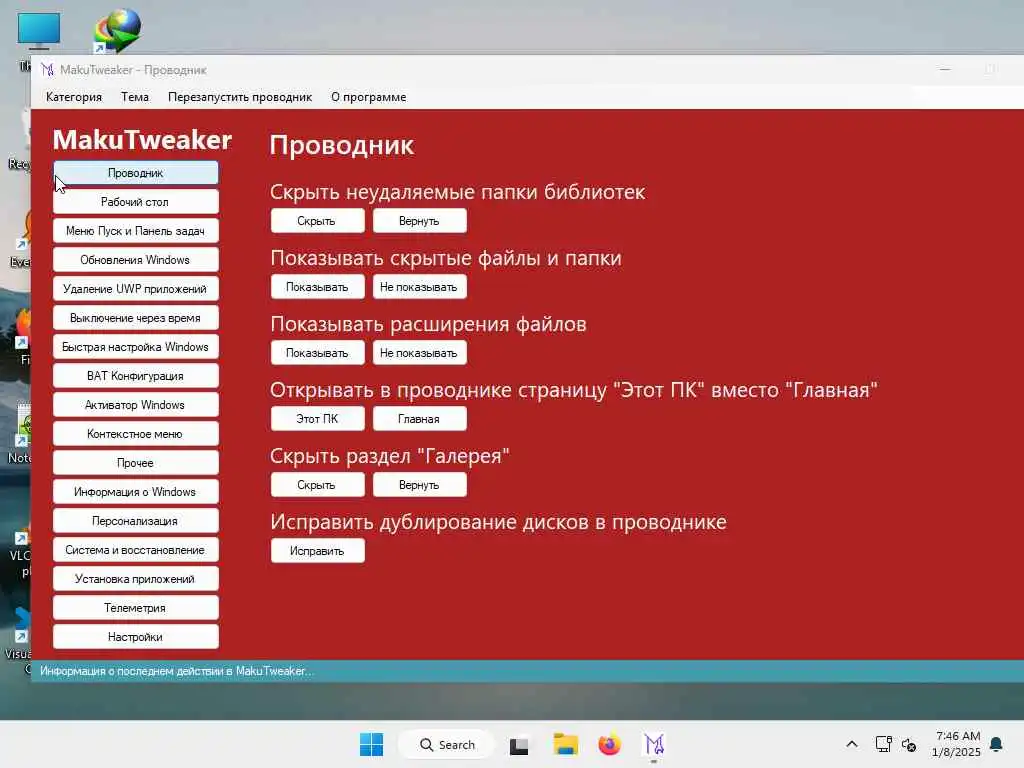Open Прочее category
1024x768 pixels.
[x=136, y=463]
